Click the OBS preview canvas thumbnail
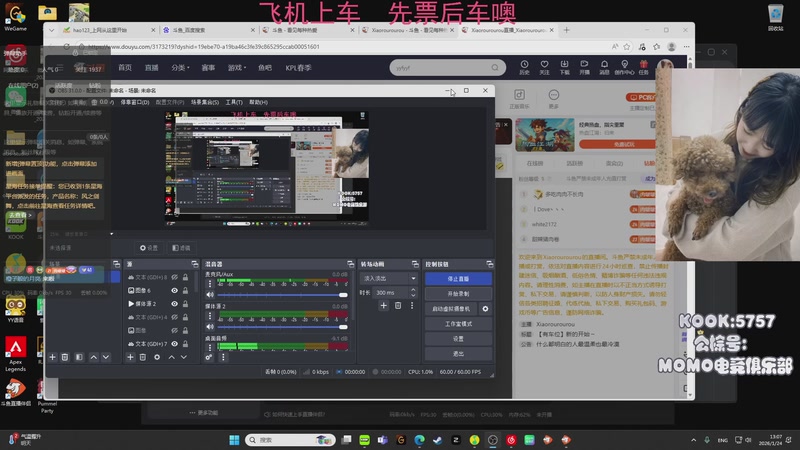800x450 pixels. point(266,168)
